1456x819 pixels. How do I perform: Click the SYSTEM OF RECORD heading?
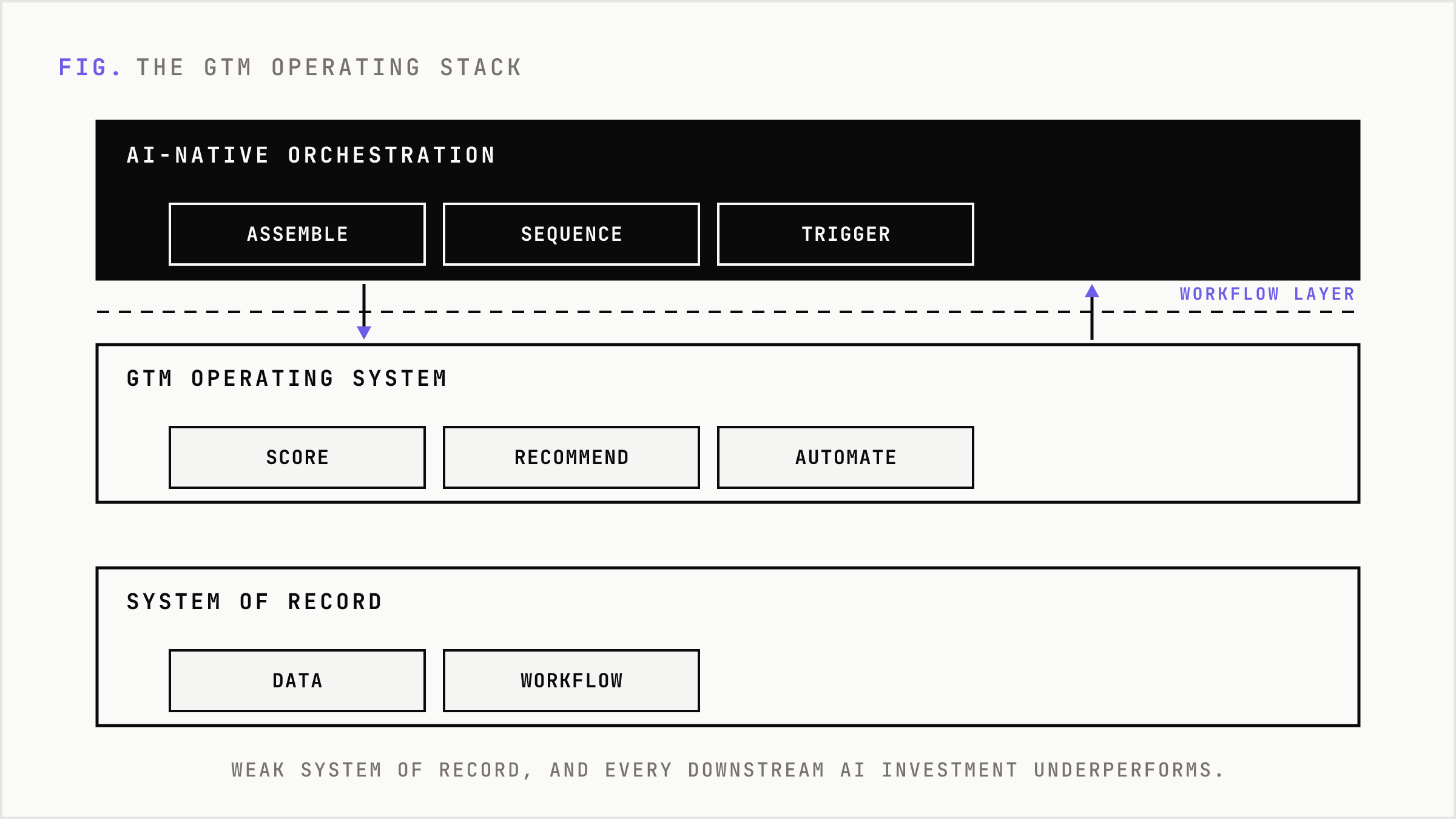pyautogui.click(x=255, y=602)
